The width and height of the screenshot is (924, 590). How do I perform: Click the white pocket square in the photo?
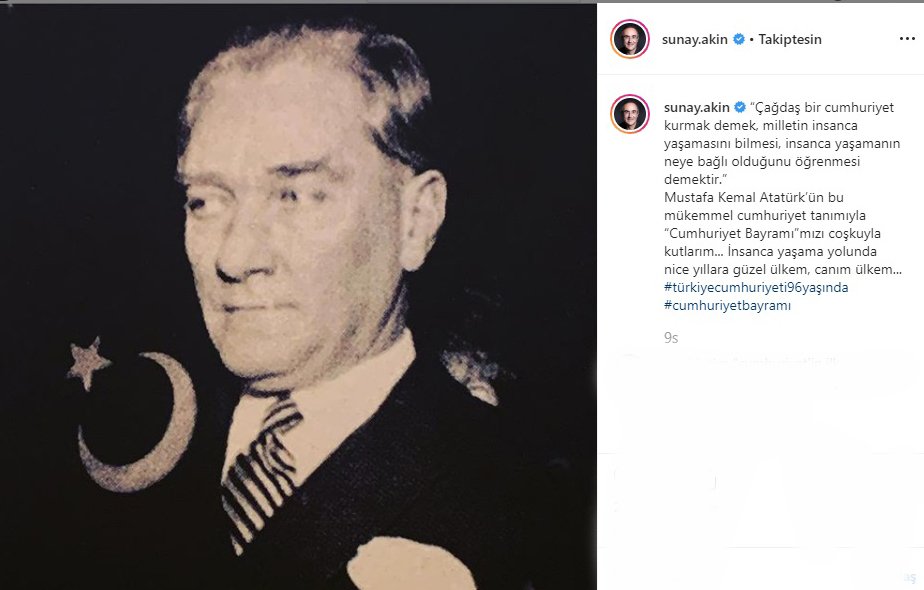(x=408, y=564)
